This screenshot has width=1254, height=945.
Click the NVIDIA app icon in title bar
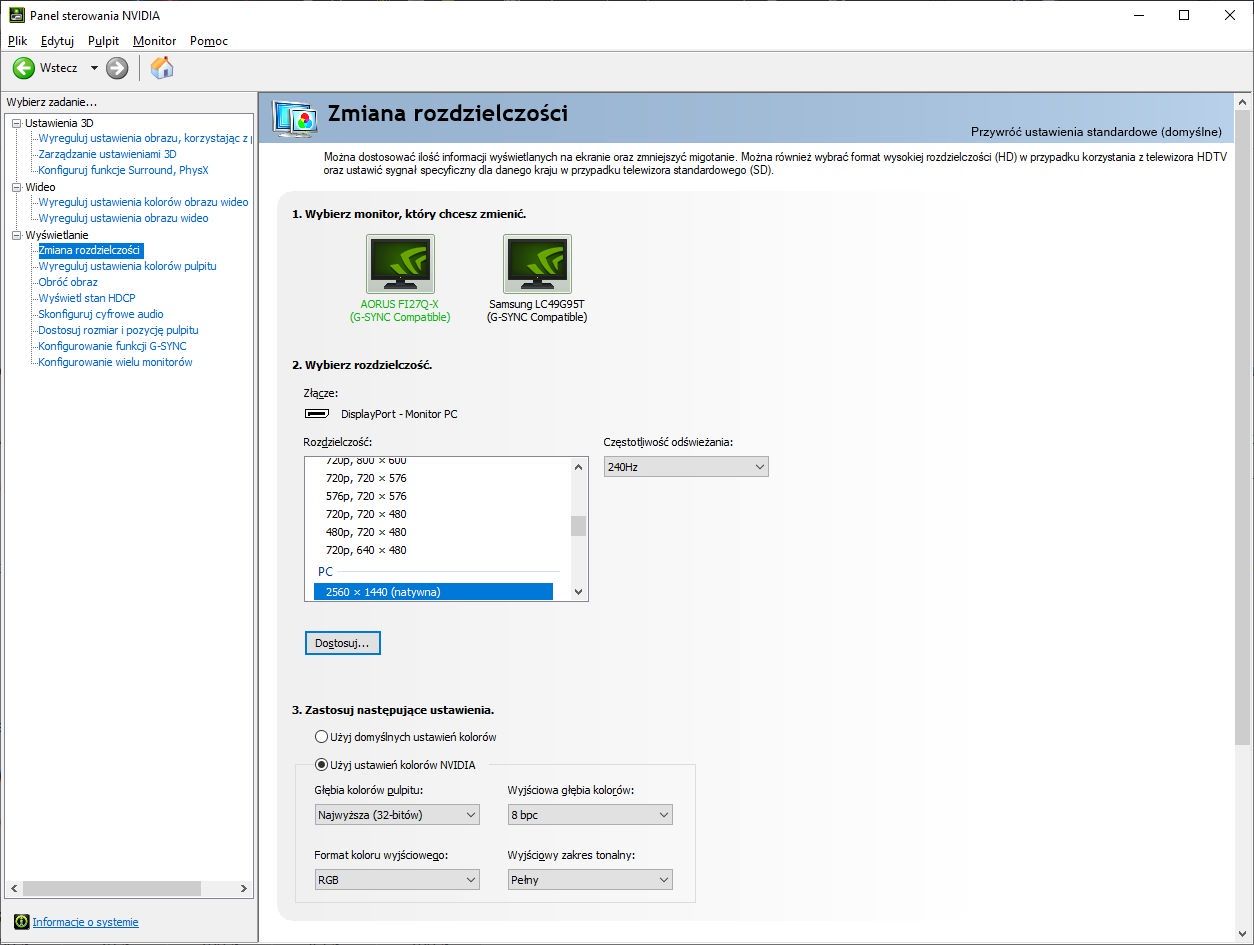click(x=16, y=15)
